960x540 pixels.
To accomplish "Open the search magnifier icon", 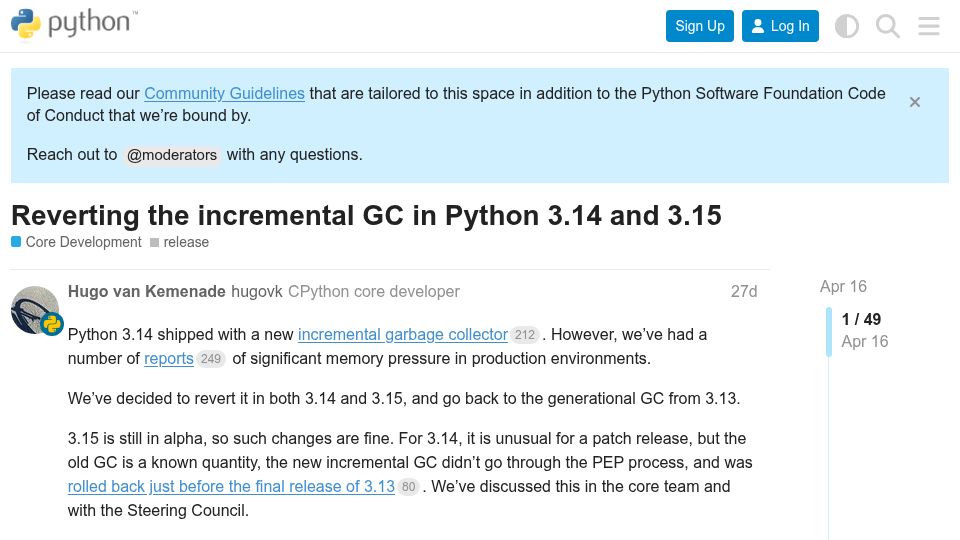I will [888, 26].
